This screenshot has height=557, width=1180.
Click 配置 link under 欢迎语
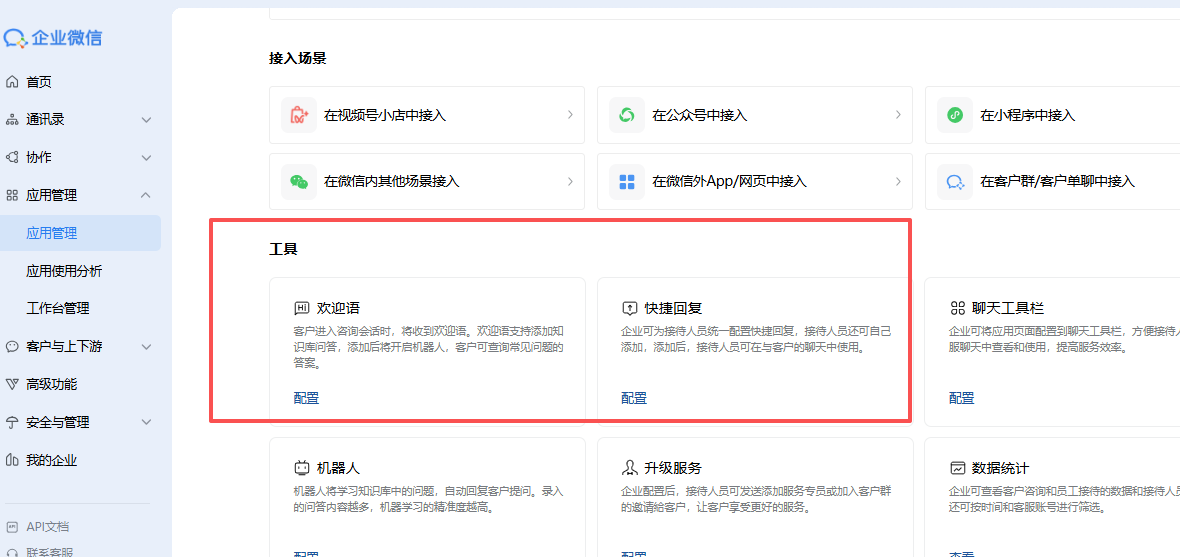(306, 398)
